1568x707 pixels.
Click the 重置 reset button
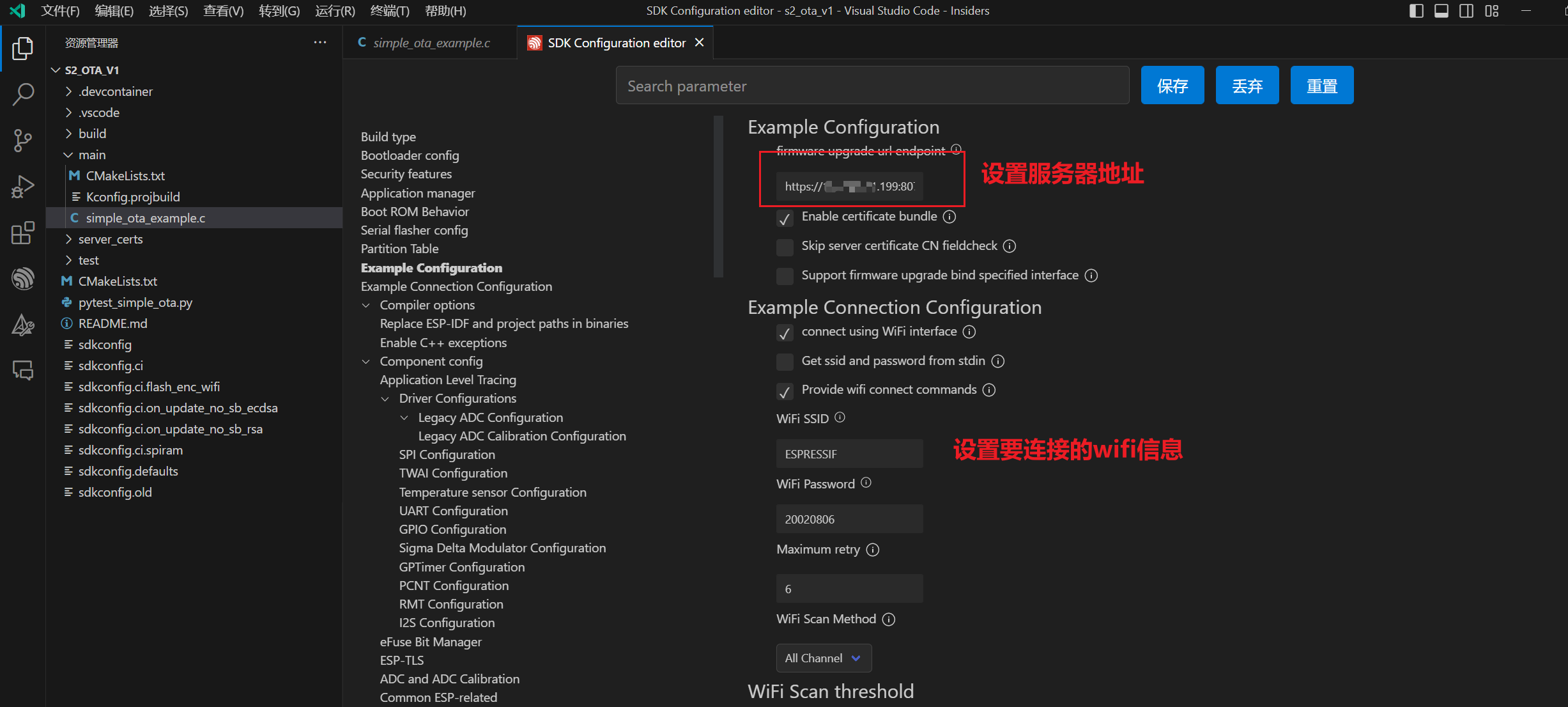click(1321, 86)
